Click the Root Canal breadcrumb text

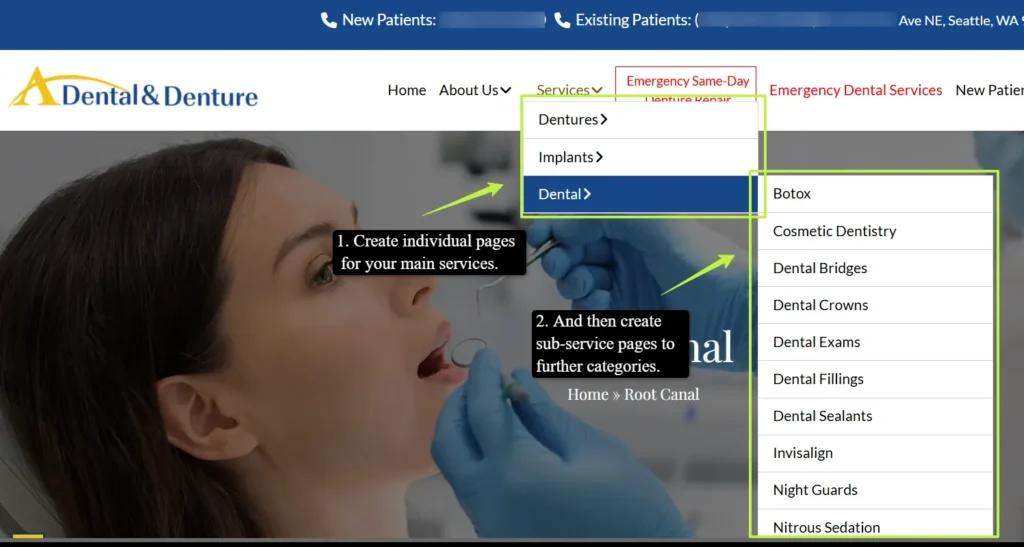point(661,394)
